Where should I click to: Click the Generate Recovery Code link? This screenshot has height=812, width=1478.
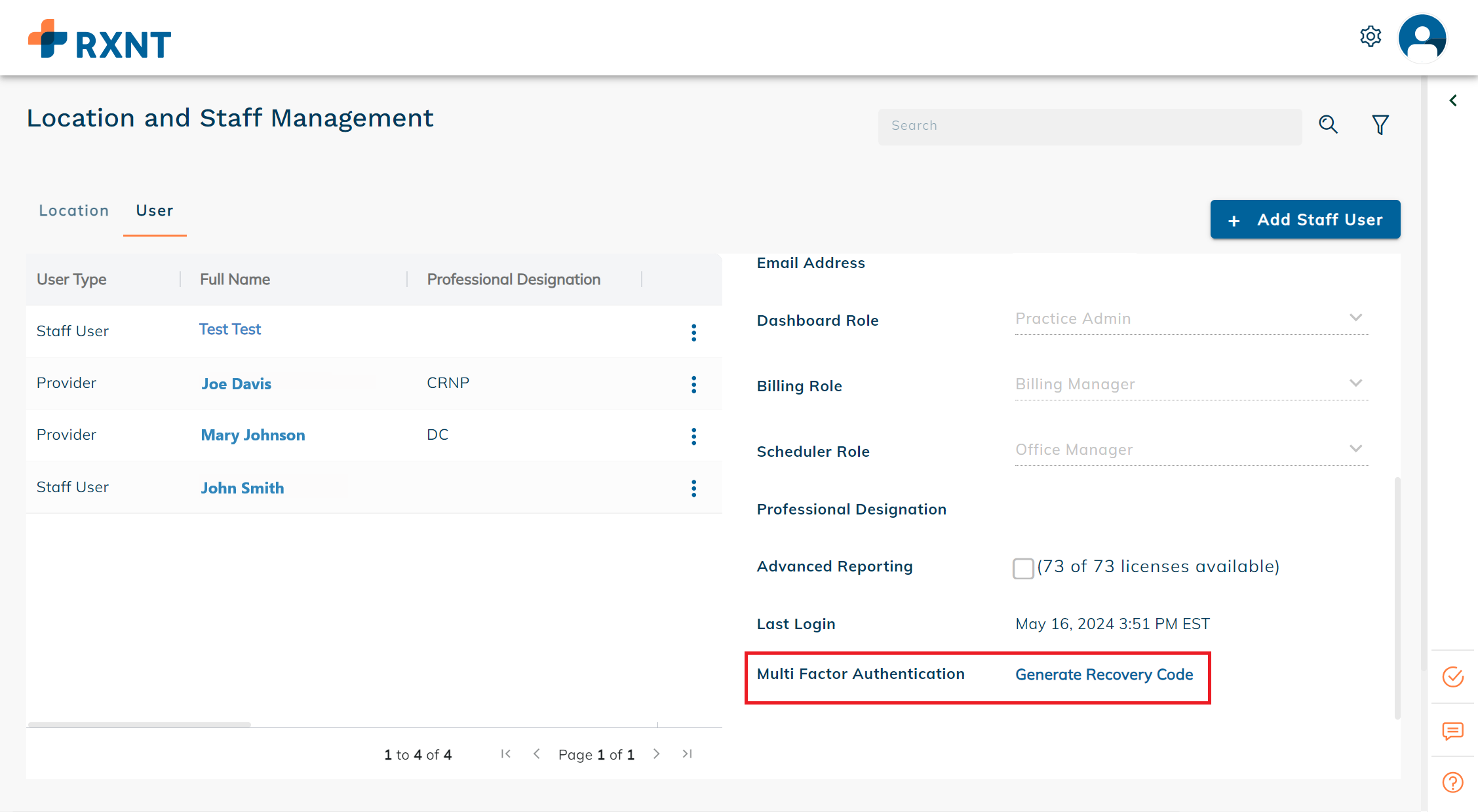pyautogui.click(x=1104, y=674)
